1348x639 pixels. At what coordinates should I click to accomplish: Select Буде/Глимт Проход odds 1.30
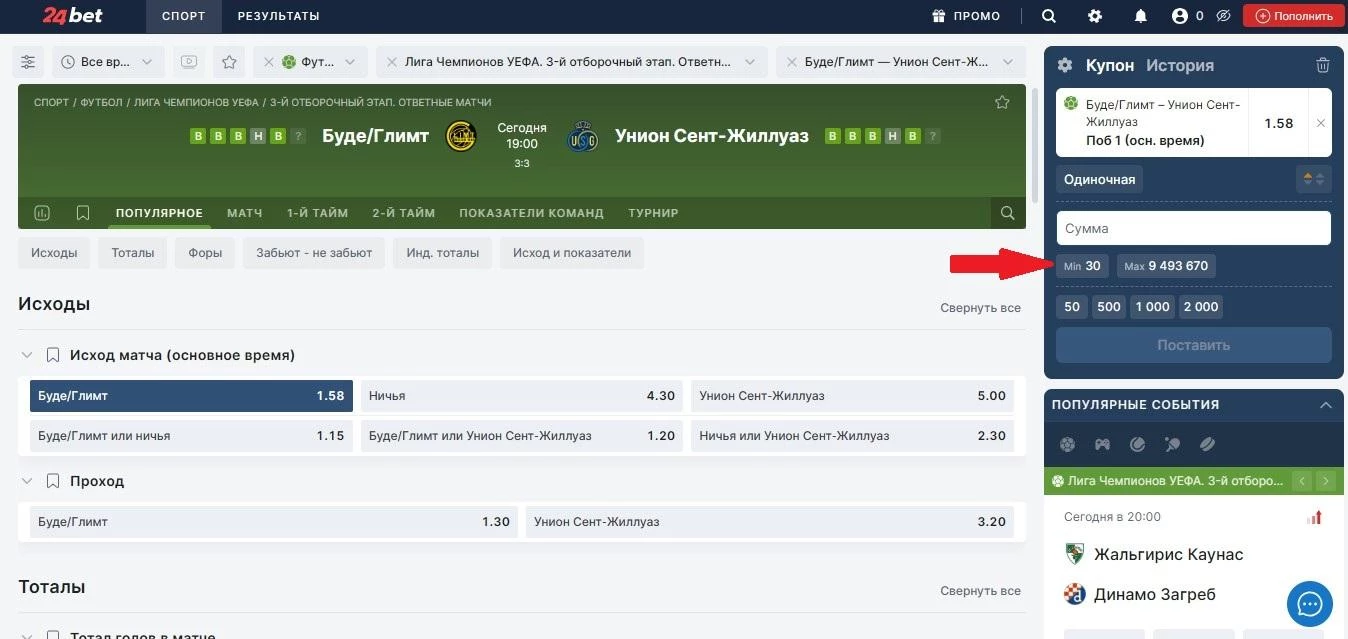[x=274, y=522]
